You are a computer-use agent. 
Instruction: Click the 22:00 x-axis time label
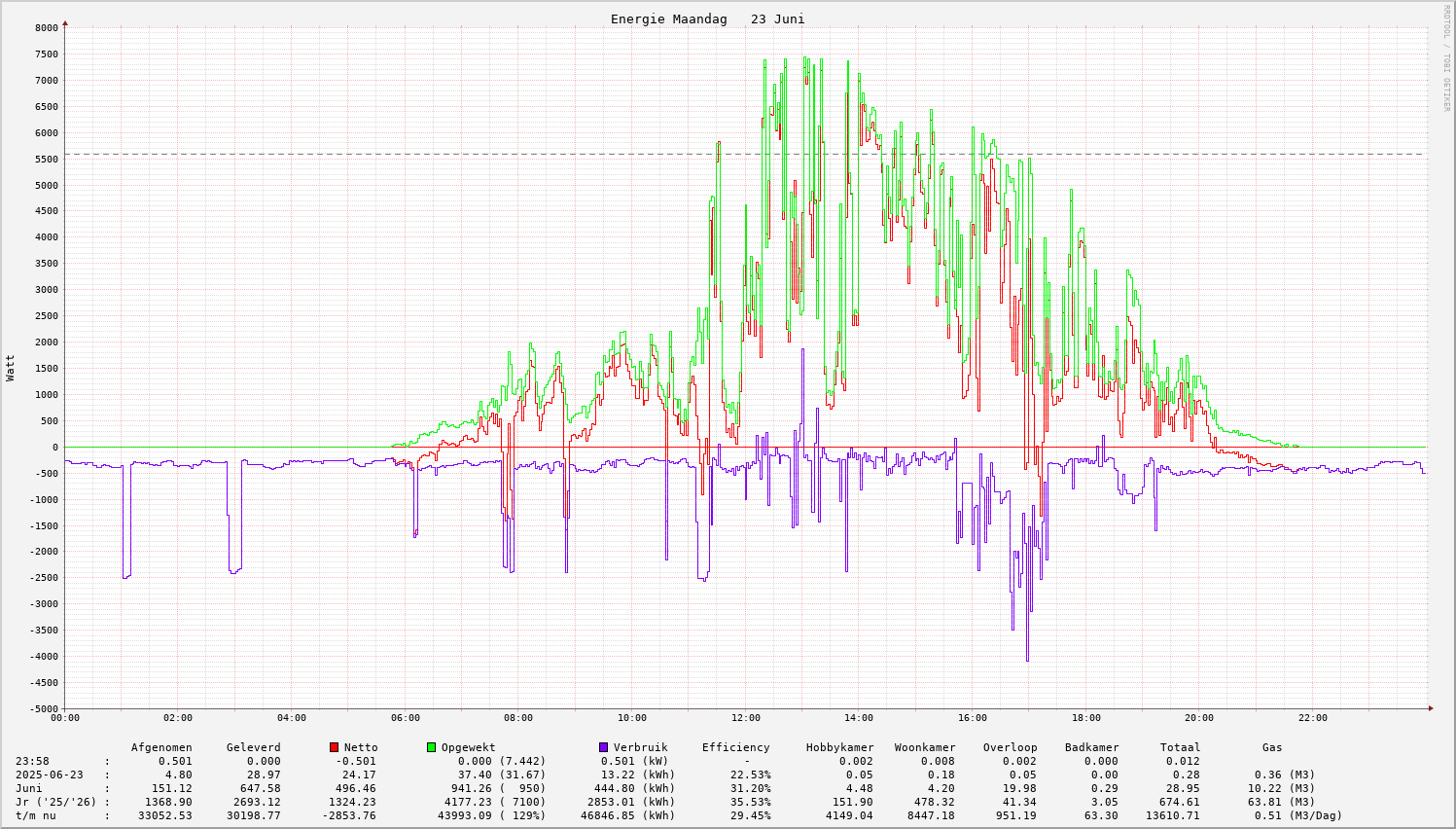(x=1312, y=718)
